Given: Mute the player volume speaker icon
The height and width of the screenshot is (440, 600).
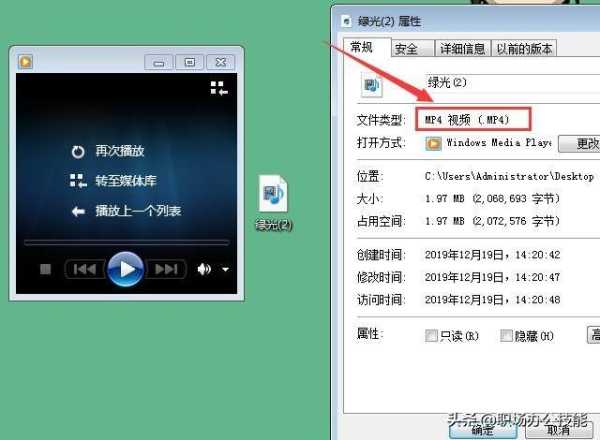Looking at the screenshot, I should point(204,269).
